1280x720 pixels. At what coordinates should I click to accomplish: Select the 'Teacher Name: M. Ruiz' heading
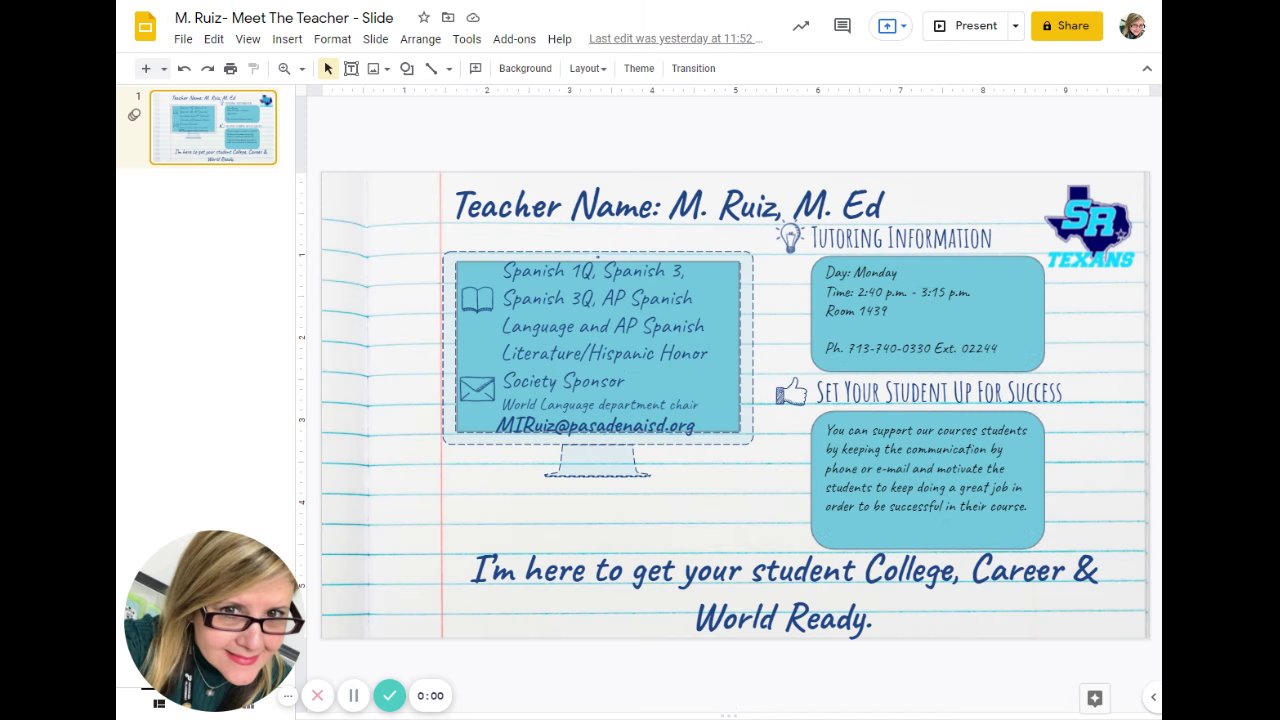pos(668,206)
